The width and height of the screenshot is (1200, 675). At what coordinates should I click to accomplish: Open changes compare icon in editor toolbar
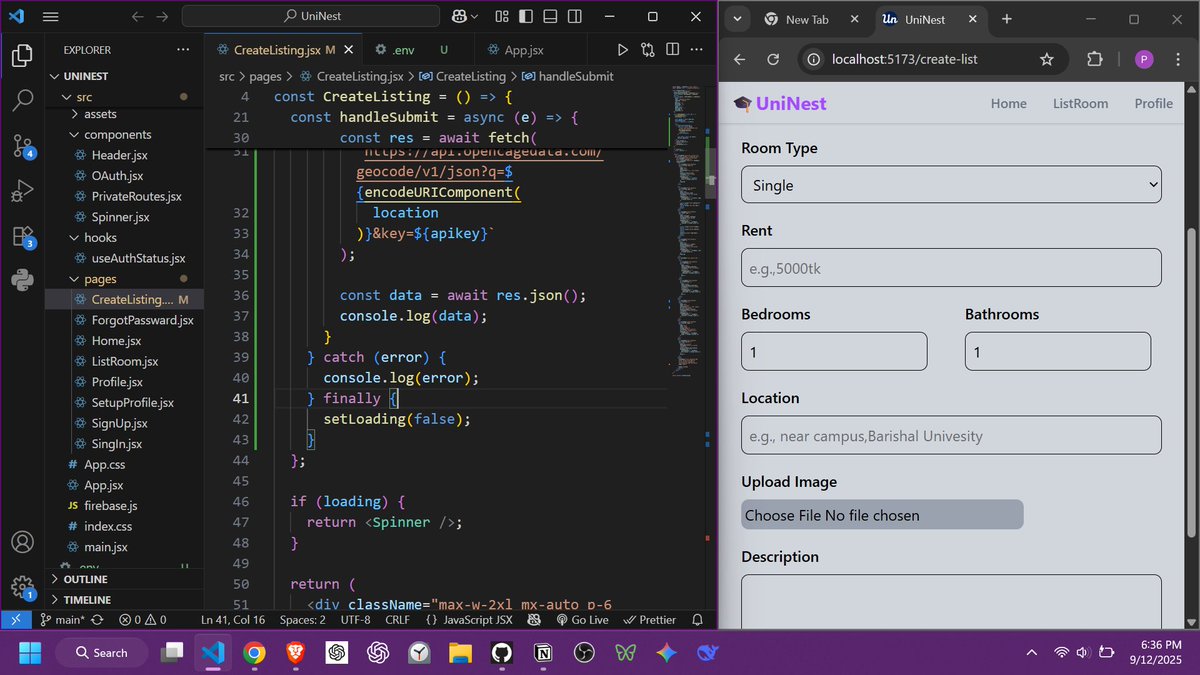coord(648,50)
